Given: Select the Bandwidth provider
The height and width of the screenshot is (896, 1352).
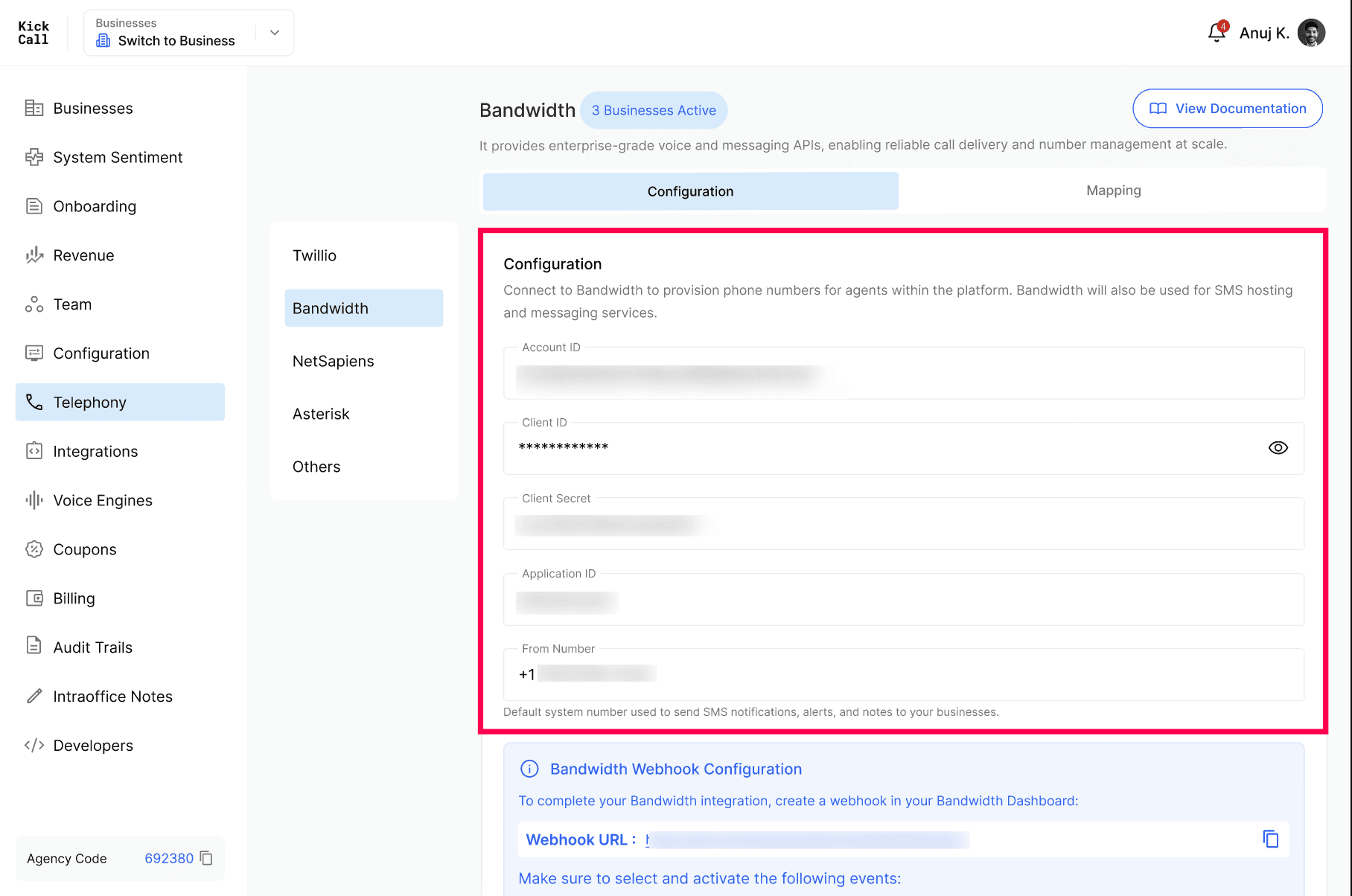Looking at the screenshot, I should (364, 308).
